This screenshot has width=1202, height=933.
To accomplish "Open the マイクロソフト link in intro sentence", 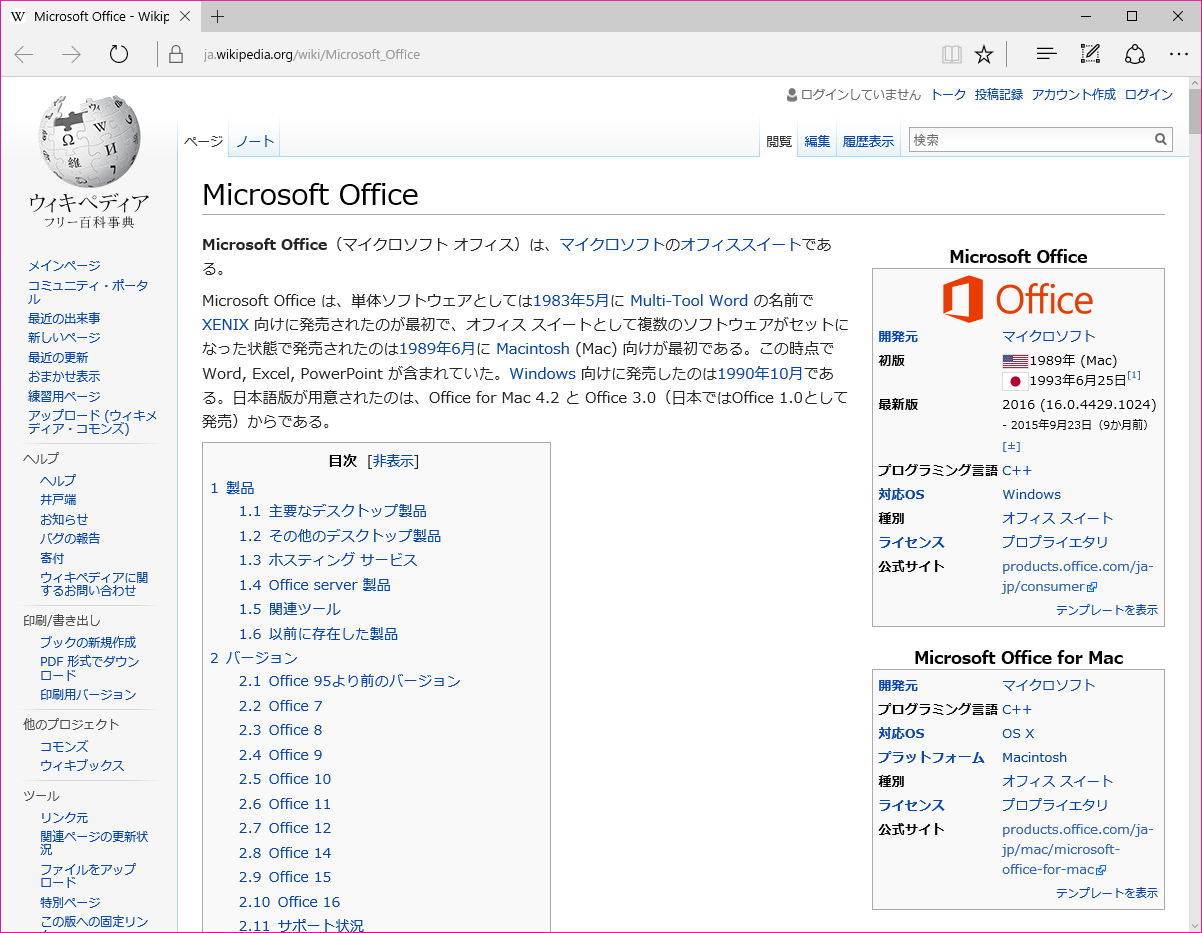I will (x=612, y=244).
